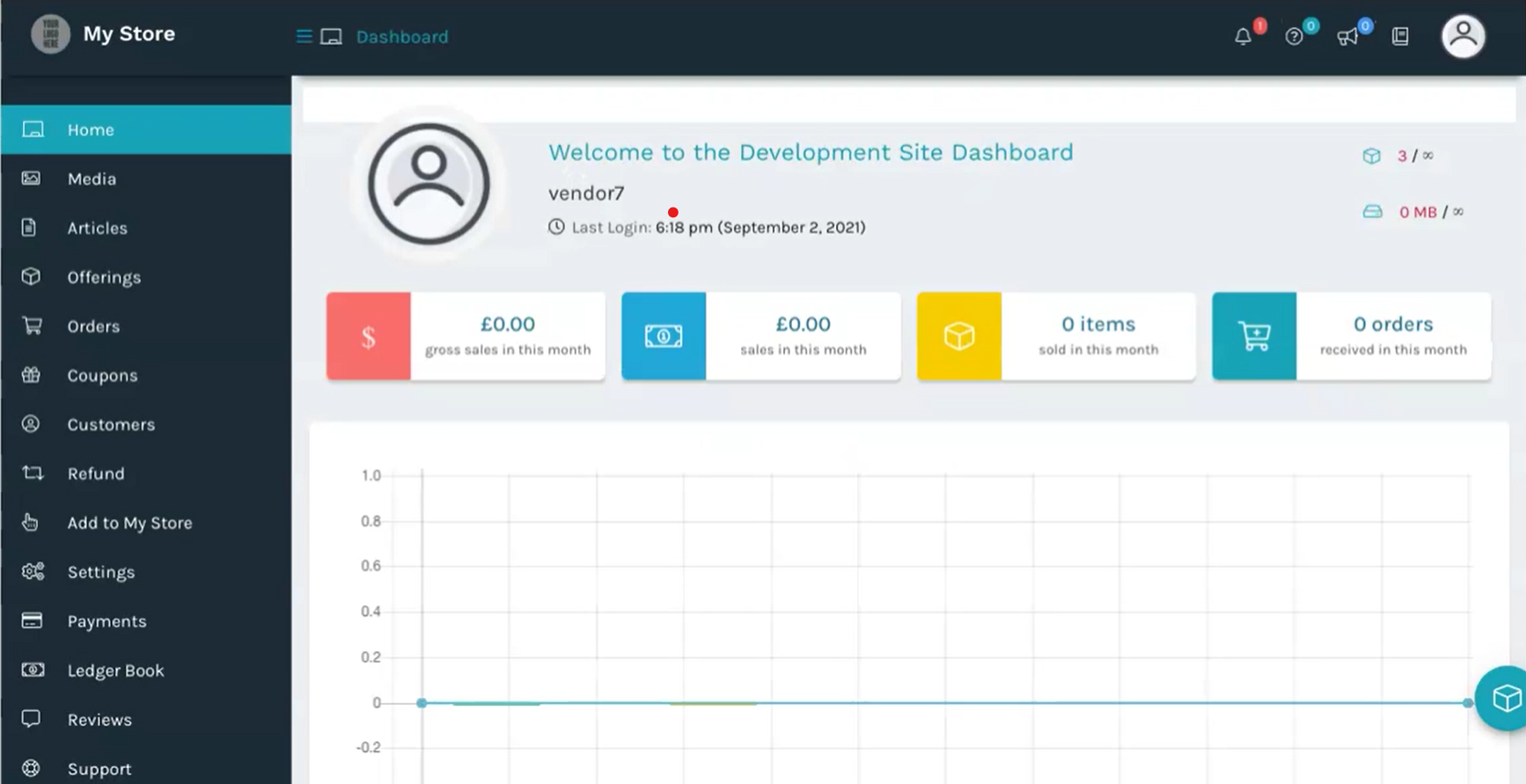Click the Customers person icon

click(31, 424)
